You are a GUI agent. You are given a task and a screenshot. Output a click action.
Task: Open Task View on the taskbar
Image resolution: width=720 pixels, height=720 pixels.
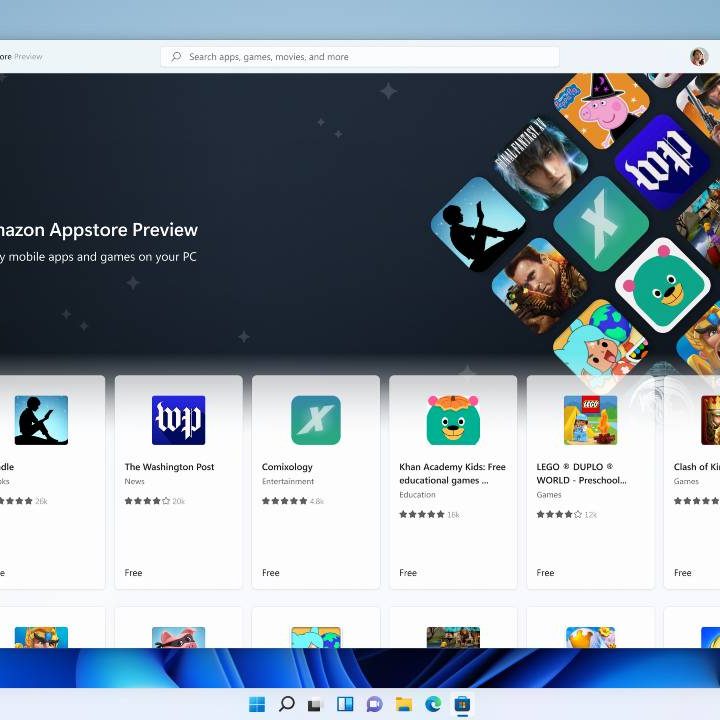pos(315,704)
